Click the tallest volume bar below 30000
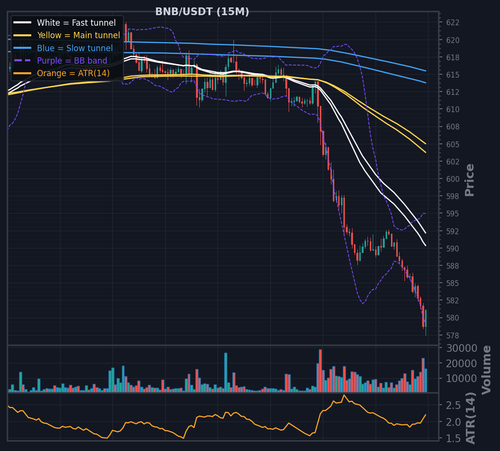Image resolution: width=500 pixels, height=451 pixels. 320,371
